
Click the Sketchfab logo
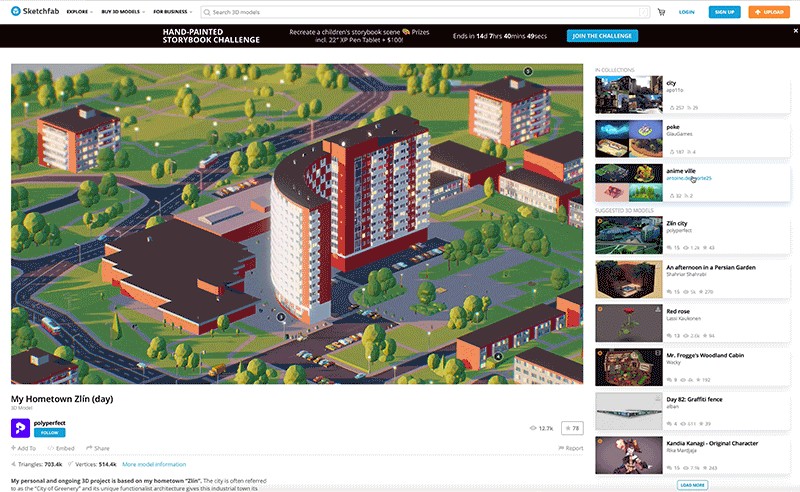coord(35,11)
